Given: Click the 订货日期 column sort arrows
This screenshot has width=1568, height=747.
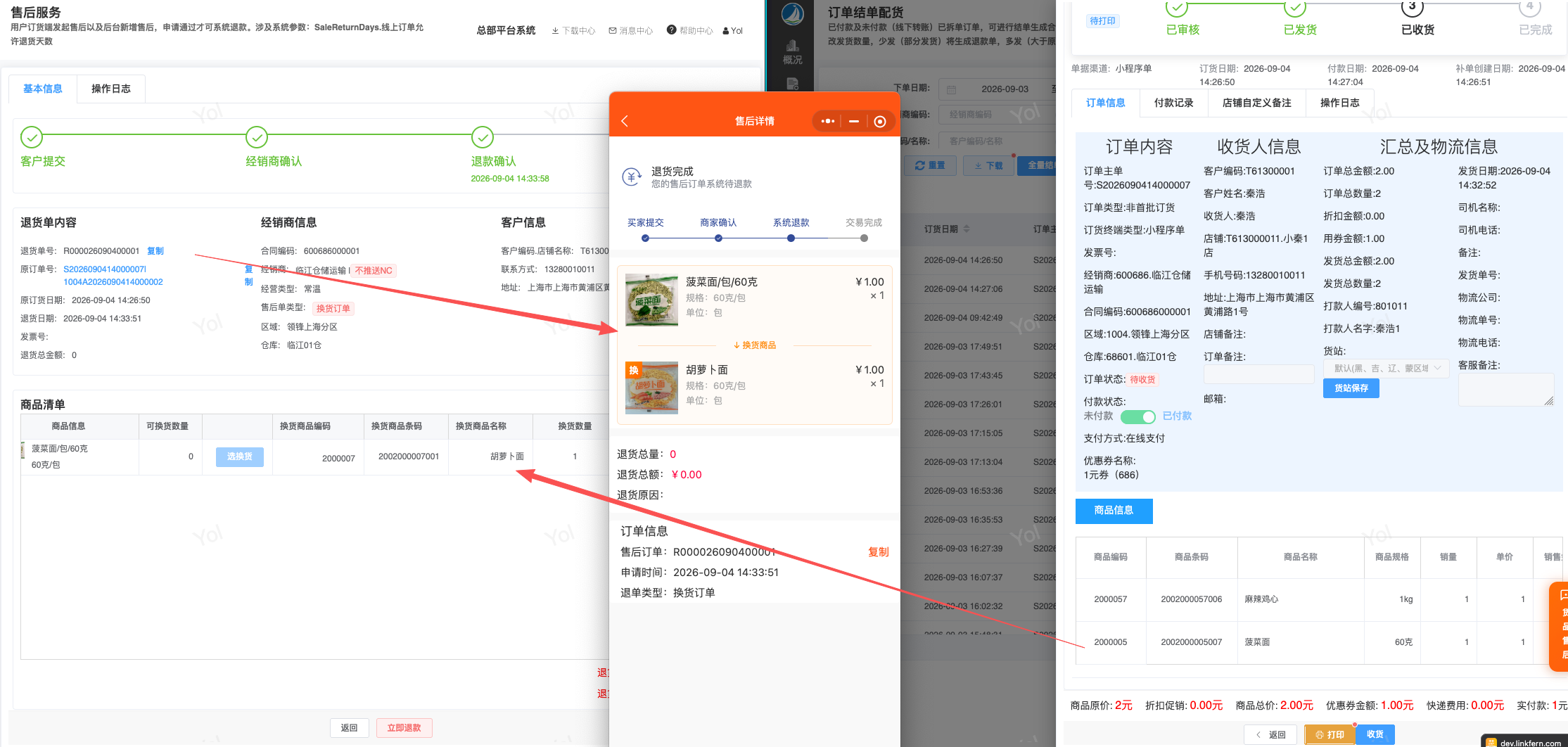Looking at the screenshot, I should coord(967,229).
